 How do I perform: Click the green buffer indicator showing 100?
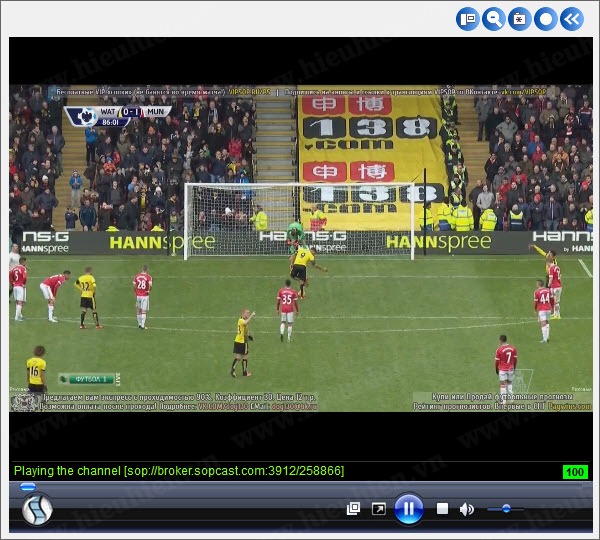tap(574, 472)
